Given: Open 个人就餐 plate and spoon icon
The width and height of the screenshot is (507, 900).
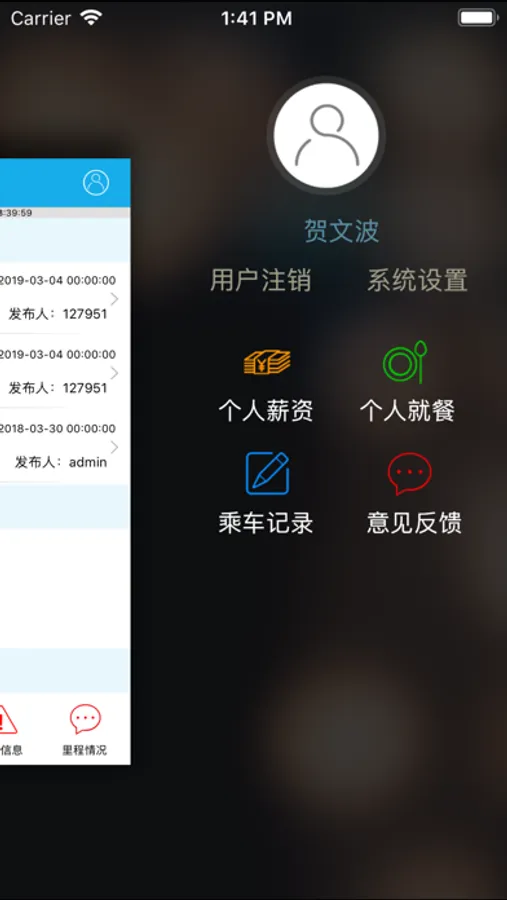Looking at the screenshot, I should tap(405, 362).
